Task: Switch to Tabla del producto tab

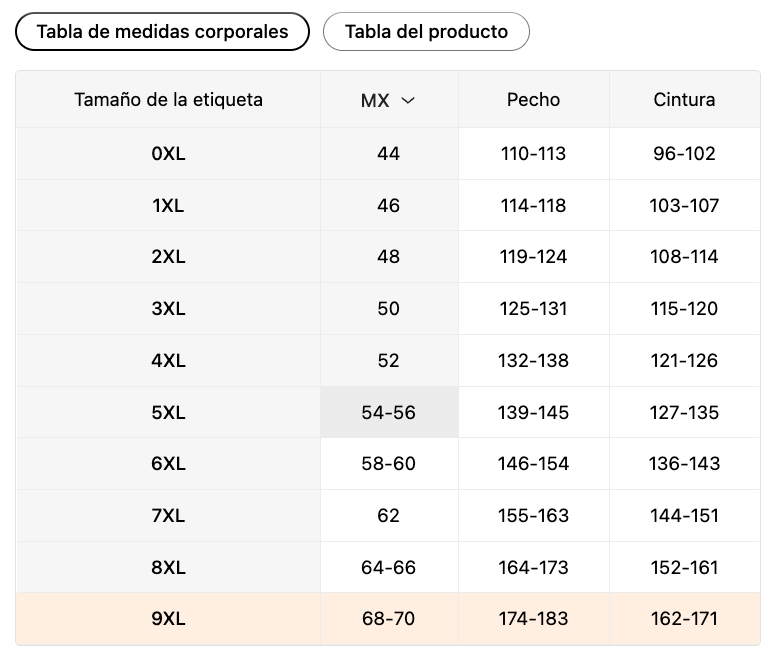Action: pos(426,32)
